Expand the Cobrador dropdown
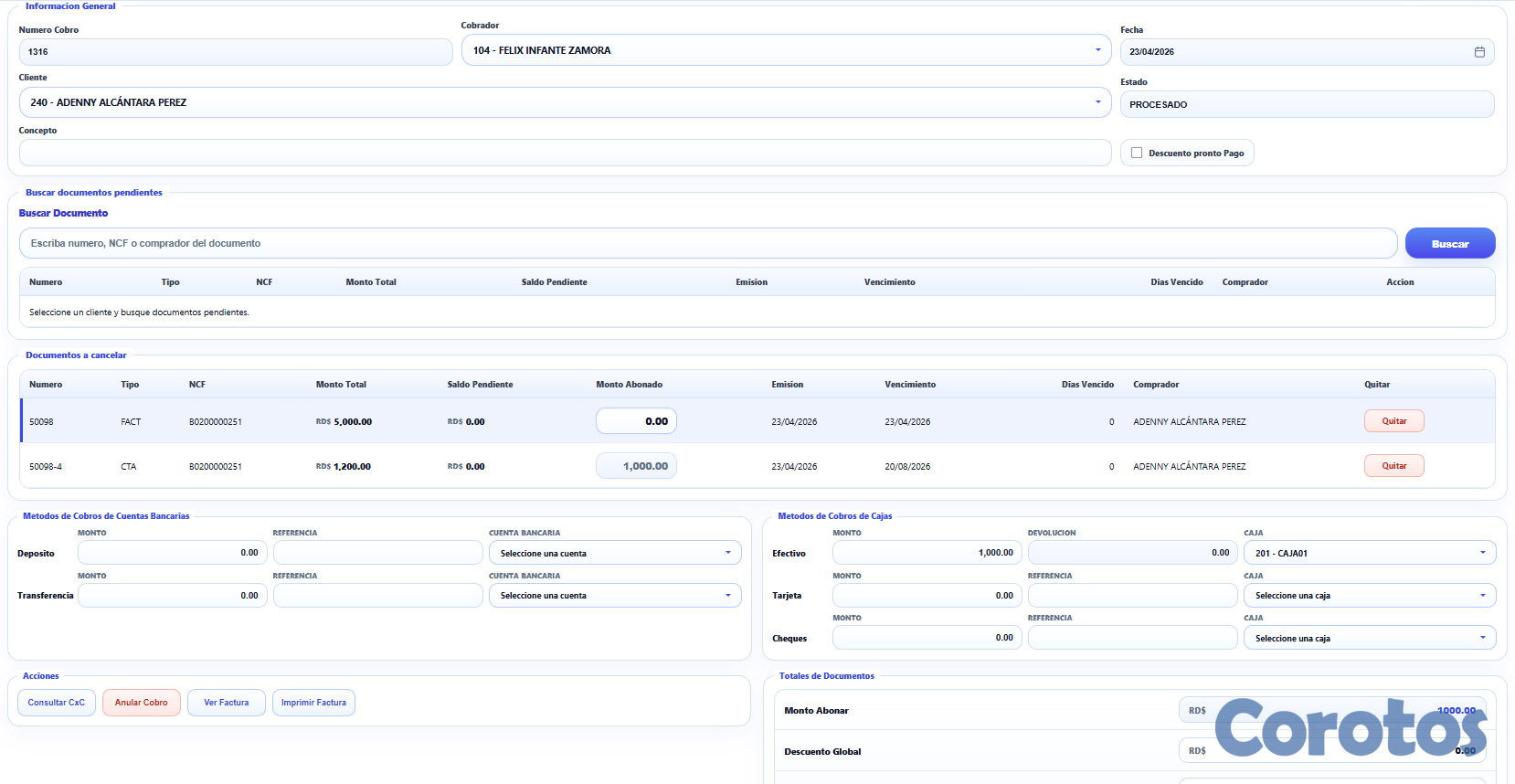Image resolution: width=1515 pixels, height=784 pixels. 1097,50
